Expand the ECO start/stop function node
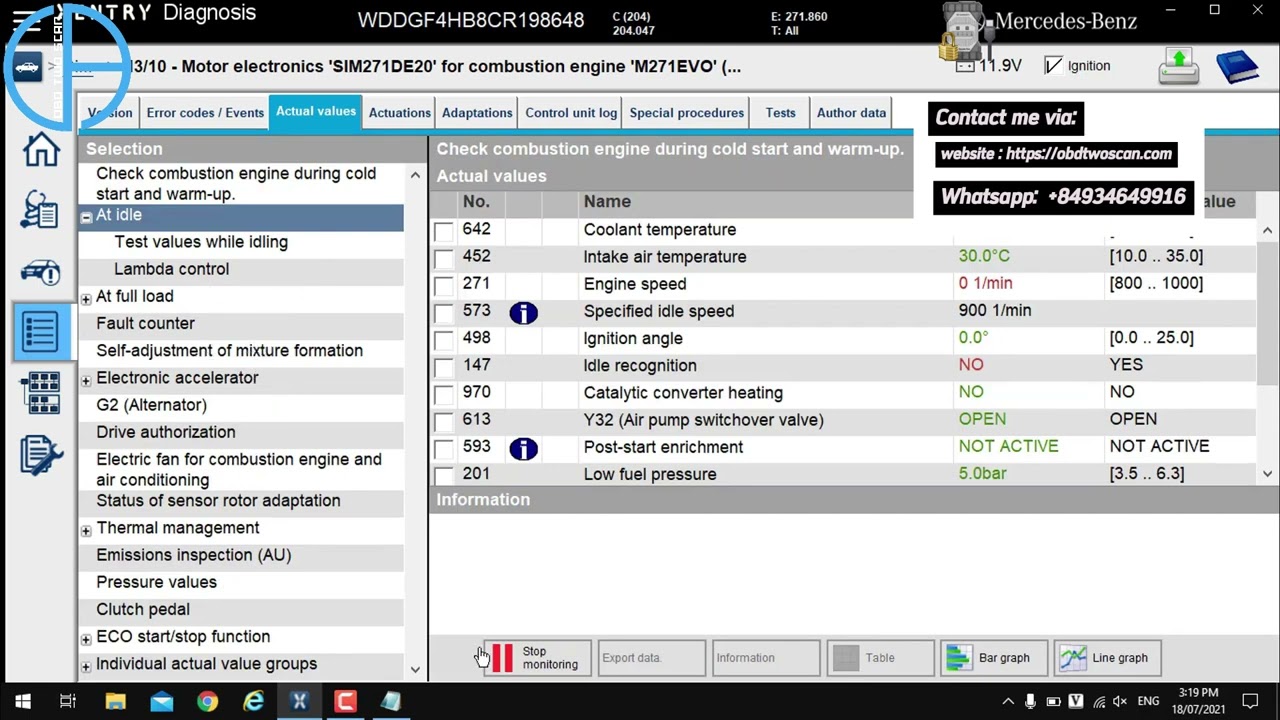This screenshot has height=720, width=1280. [x=86, y=639]
